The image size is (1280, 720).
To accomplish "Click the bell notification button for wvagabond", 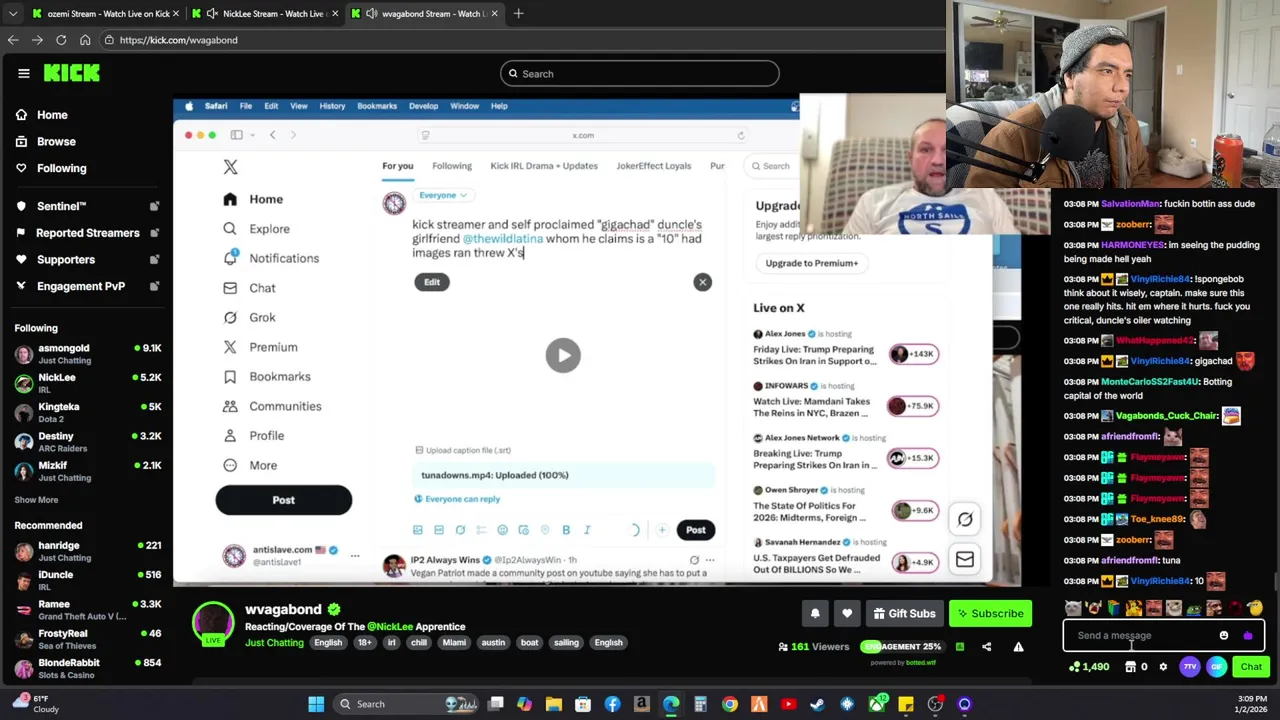I will 815,613.
